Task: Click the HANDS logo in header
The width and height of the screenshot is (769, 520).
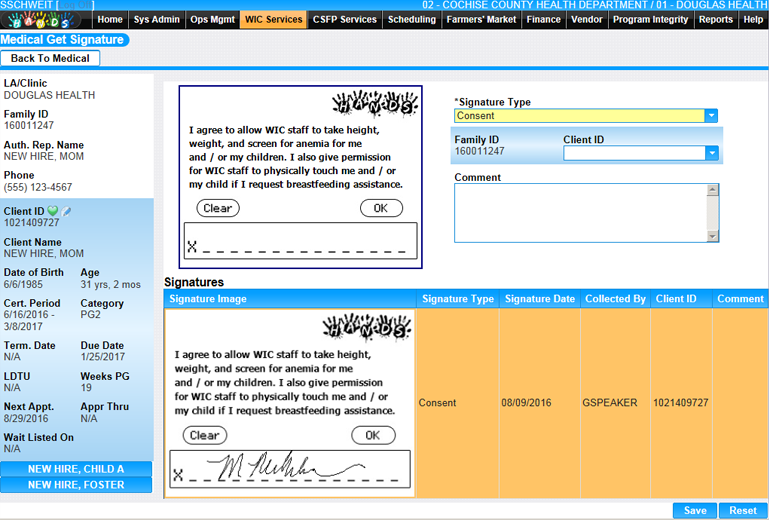Action: click(40, 20)
